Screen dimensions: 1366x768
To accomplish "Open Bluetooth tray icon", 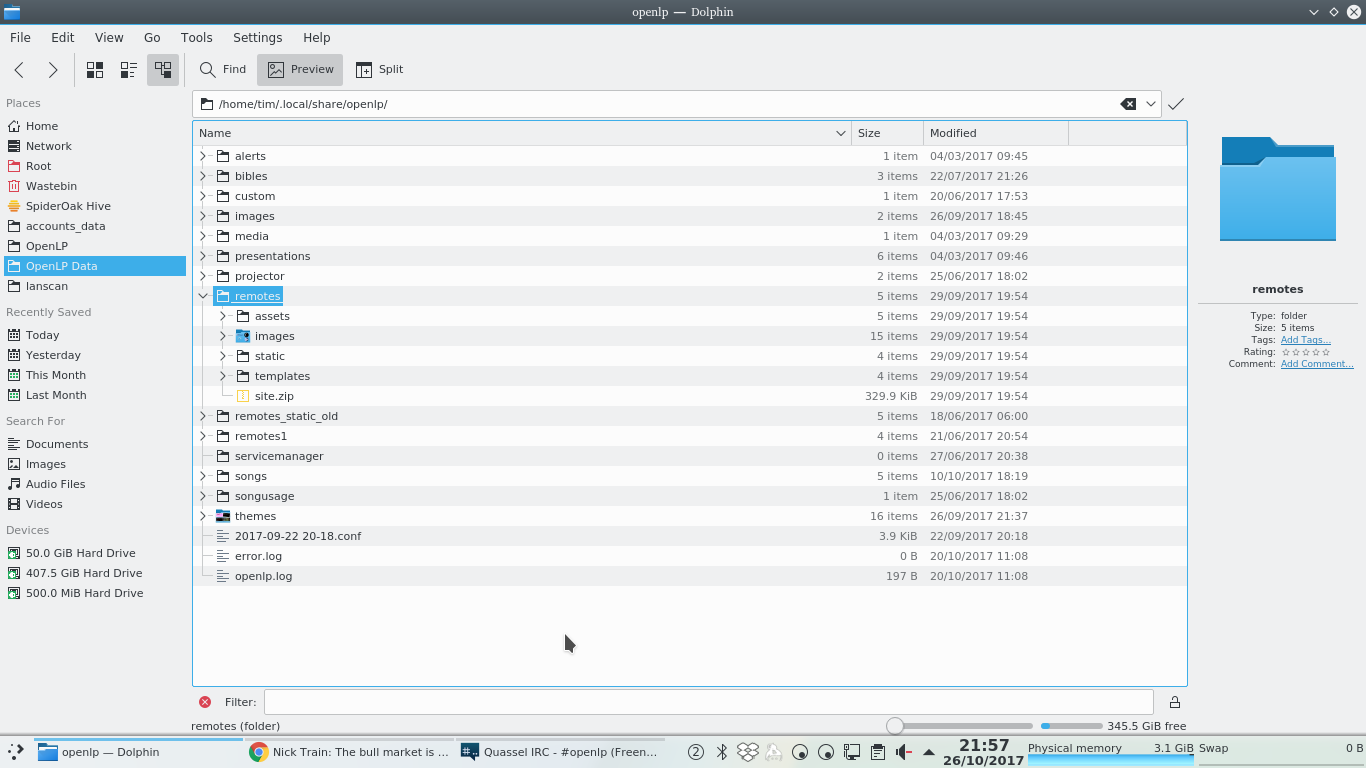I will click(x=721, y=752).
